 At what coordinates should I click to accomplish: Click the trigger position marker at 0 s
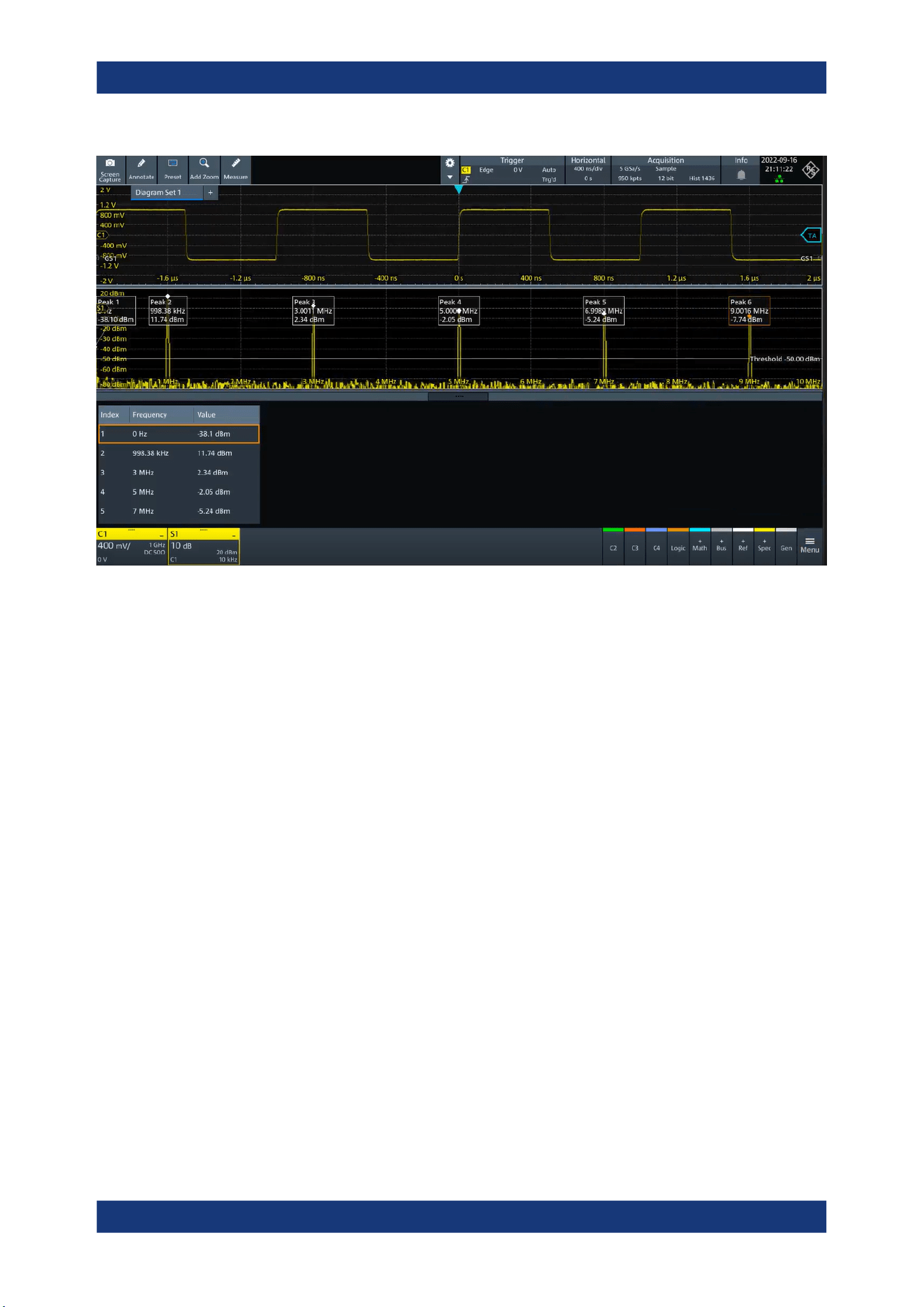459,189
